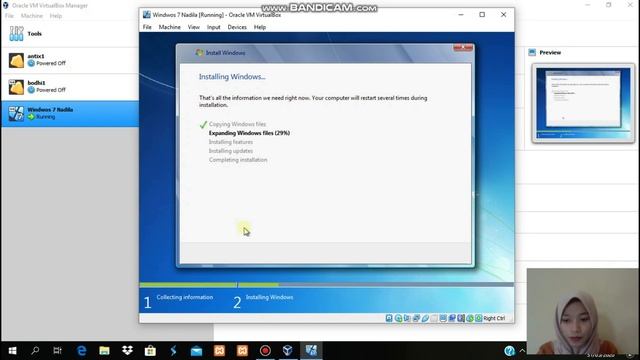Launch Microsoft Edge from the taskbar
The width and height of the screenshot is (640, 360).
coord(81,351)
